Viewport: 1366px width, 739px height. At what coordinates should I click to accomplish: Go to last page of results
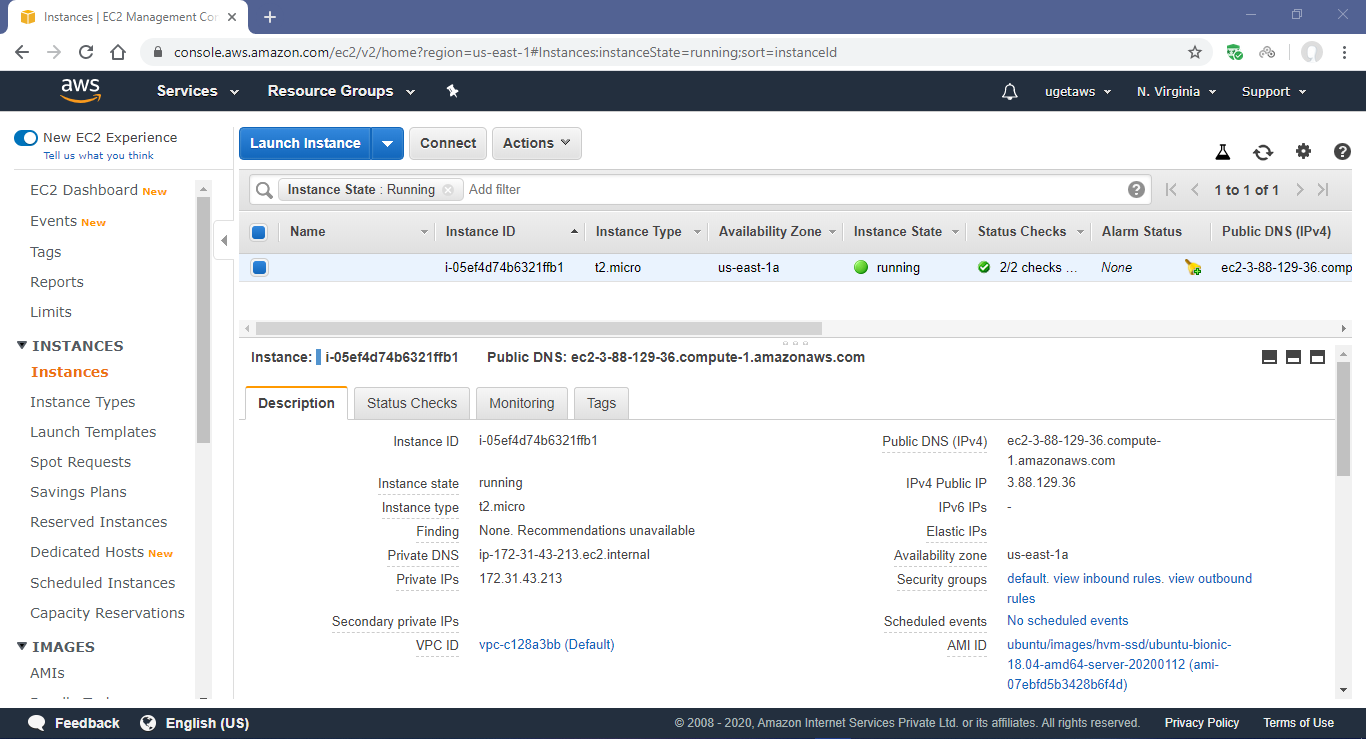[1323, 189]
